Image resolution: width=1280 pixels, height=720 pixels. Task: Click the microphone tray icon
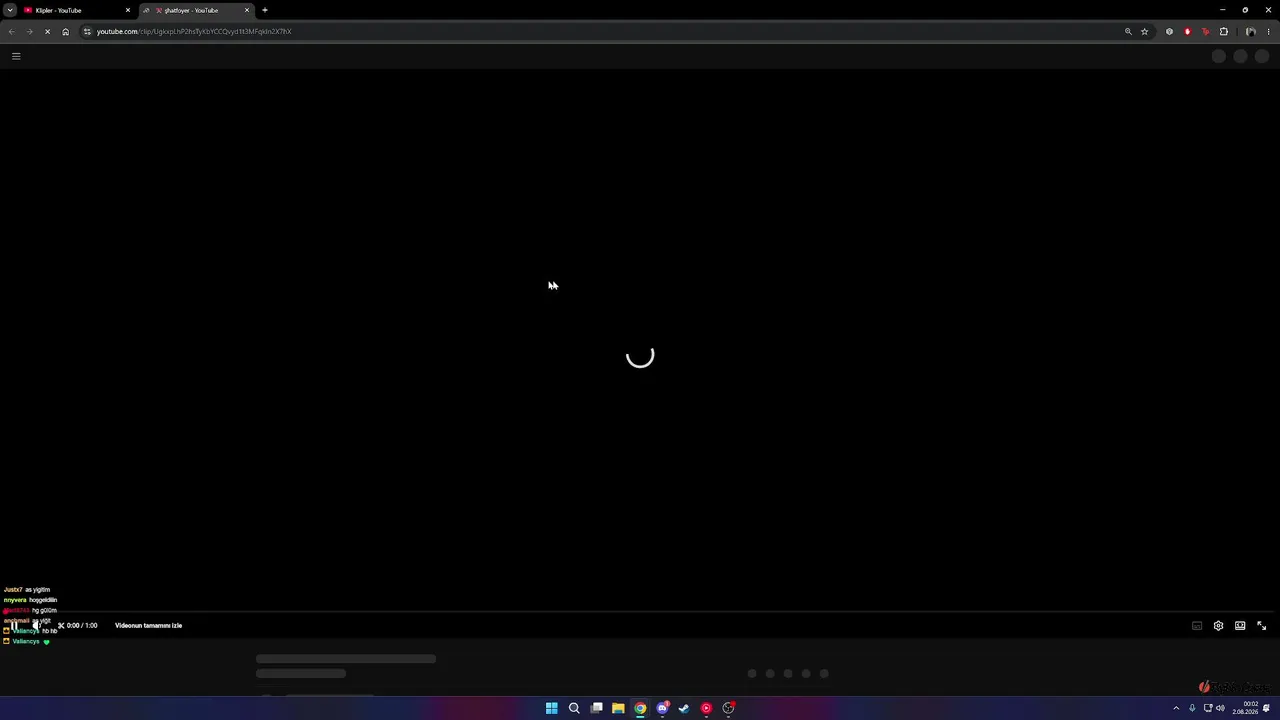pyautogui.click(x=1192, y=708)
